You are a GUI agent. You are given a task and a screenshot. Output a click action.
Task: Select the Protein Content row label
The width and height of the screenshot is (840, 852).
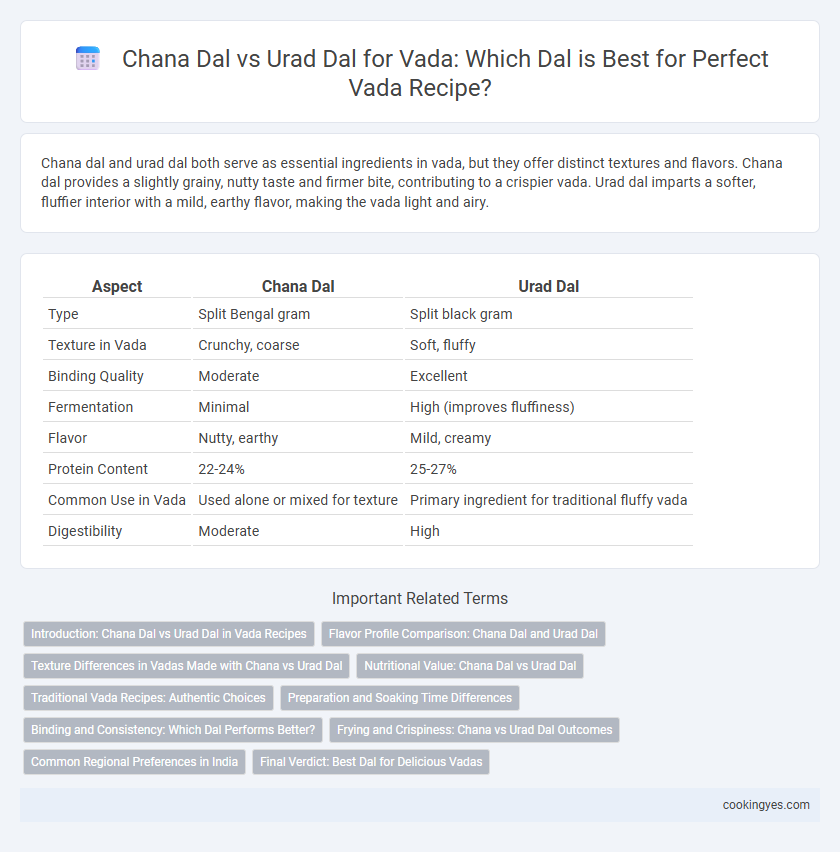98,469
